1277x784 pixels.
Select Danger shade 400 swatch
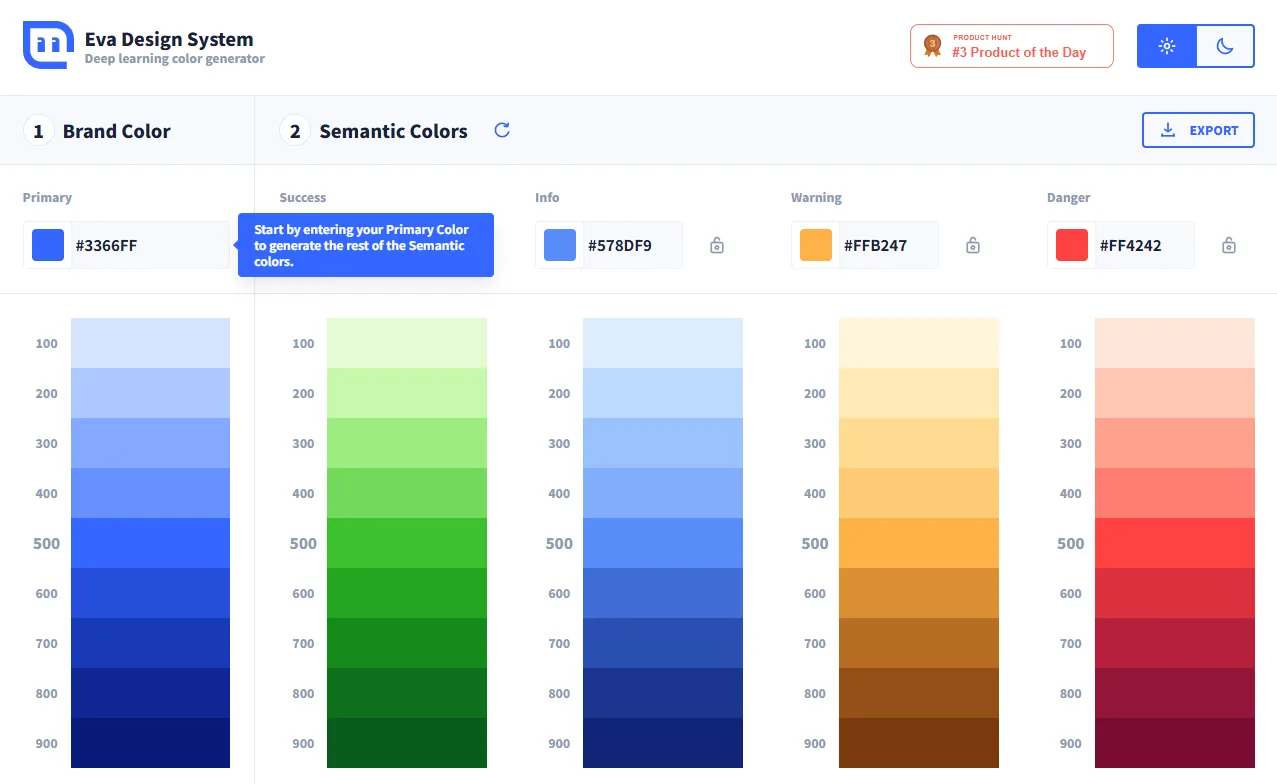pos(1175,493)
